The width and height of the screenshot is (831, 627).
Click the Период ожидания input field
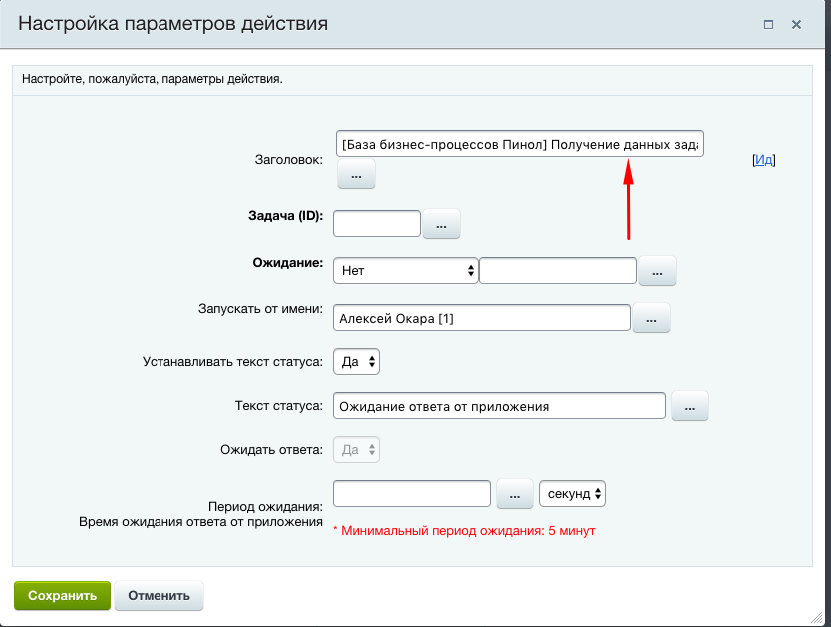pyautogui.click(x=412, y=494)
